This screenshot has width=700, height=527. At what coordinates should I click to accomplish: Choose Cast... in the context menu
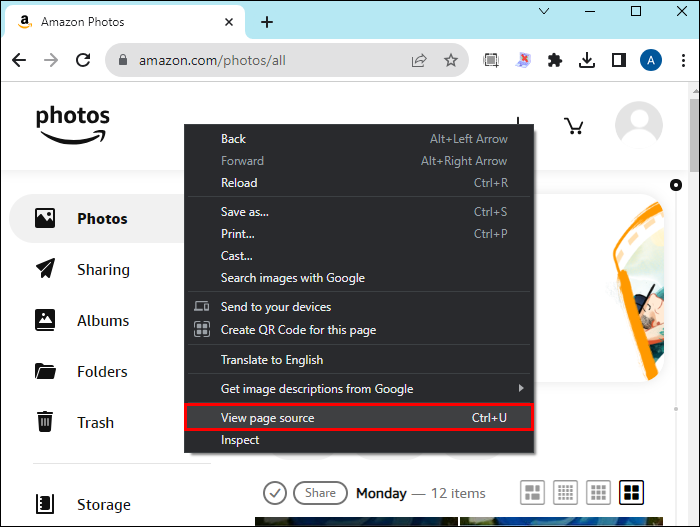click(359, 256)
